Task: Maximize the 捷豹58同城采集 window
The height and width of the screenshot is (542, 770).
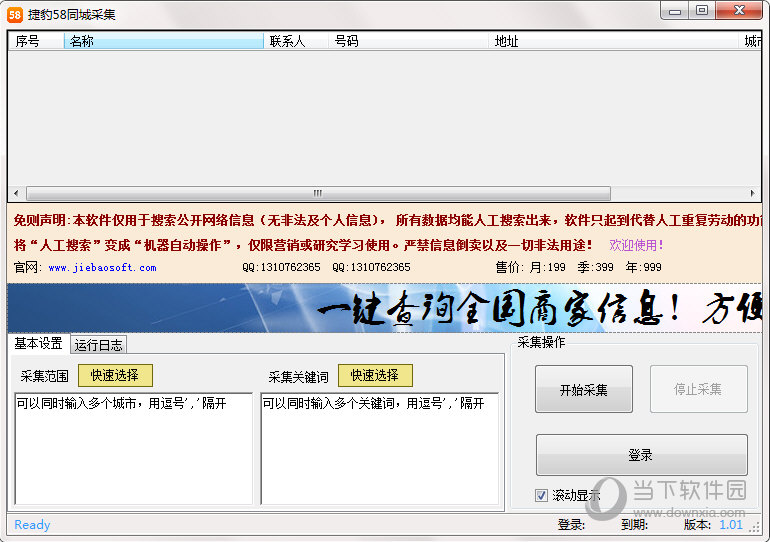Action: [x=702, y=11]
